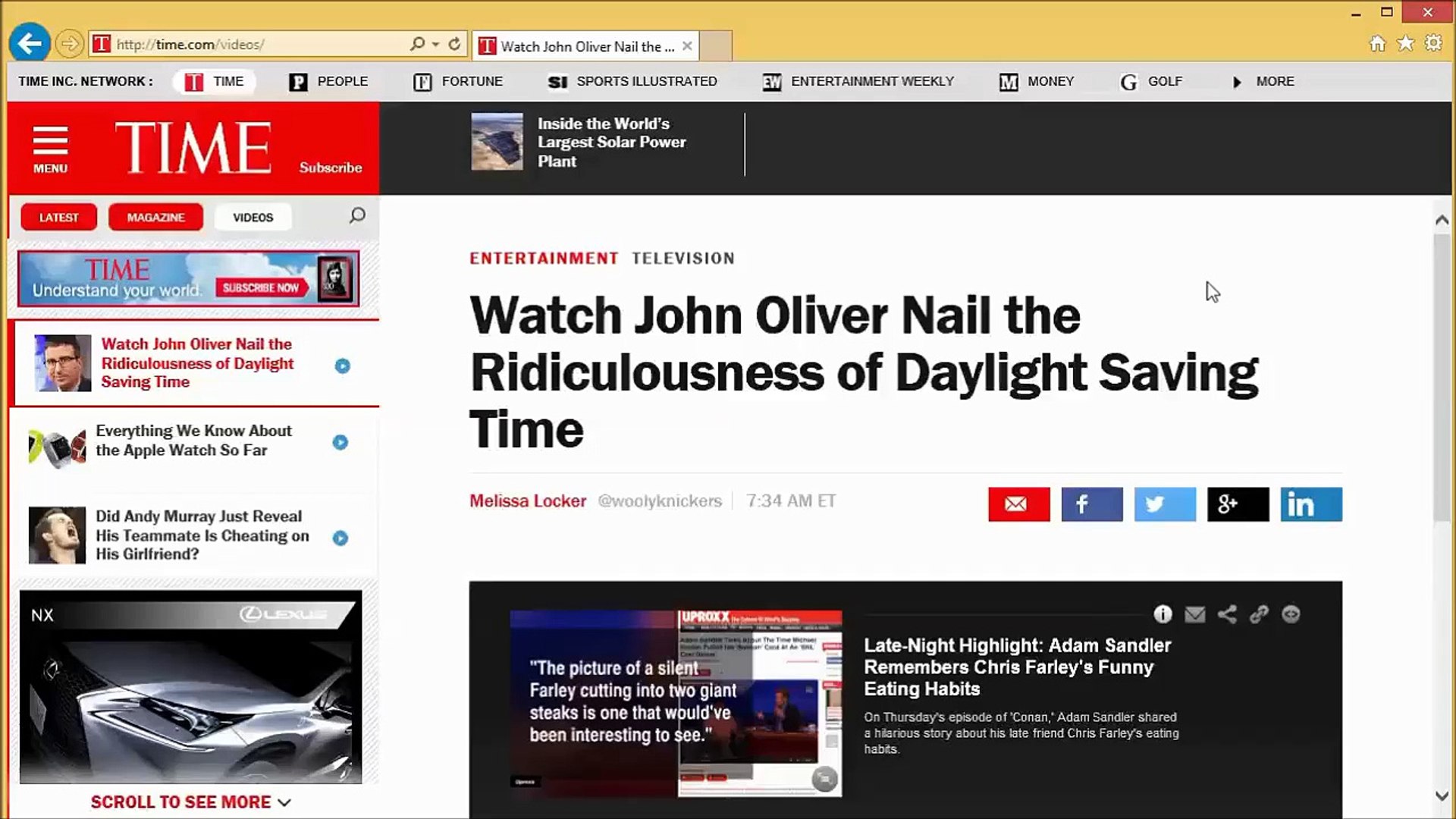Expand the address bar search dropdown arrow
Screen dimensions: 1456x819
tap(435, 44)
